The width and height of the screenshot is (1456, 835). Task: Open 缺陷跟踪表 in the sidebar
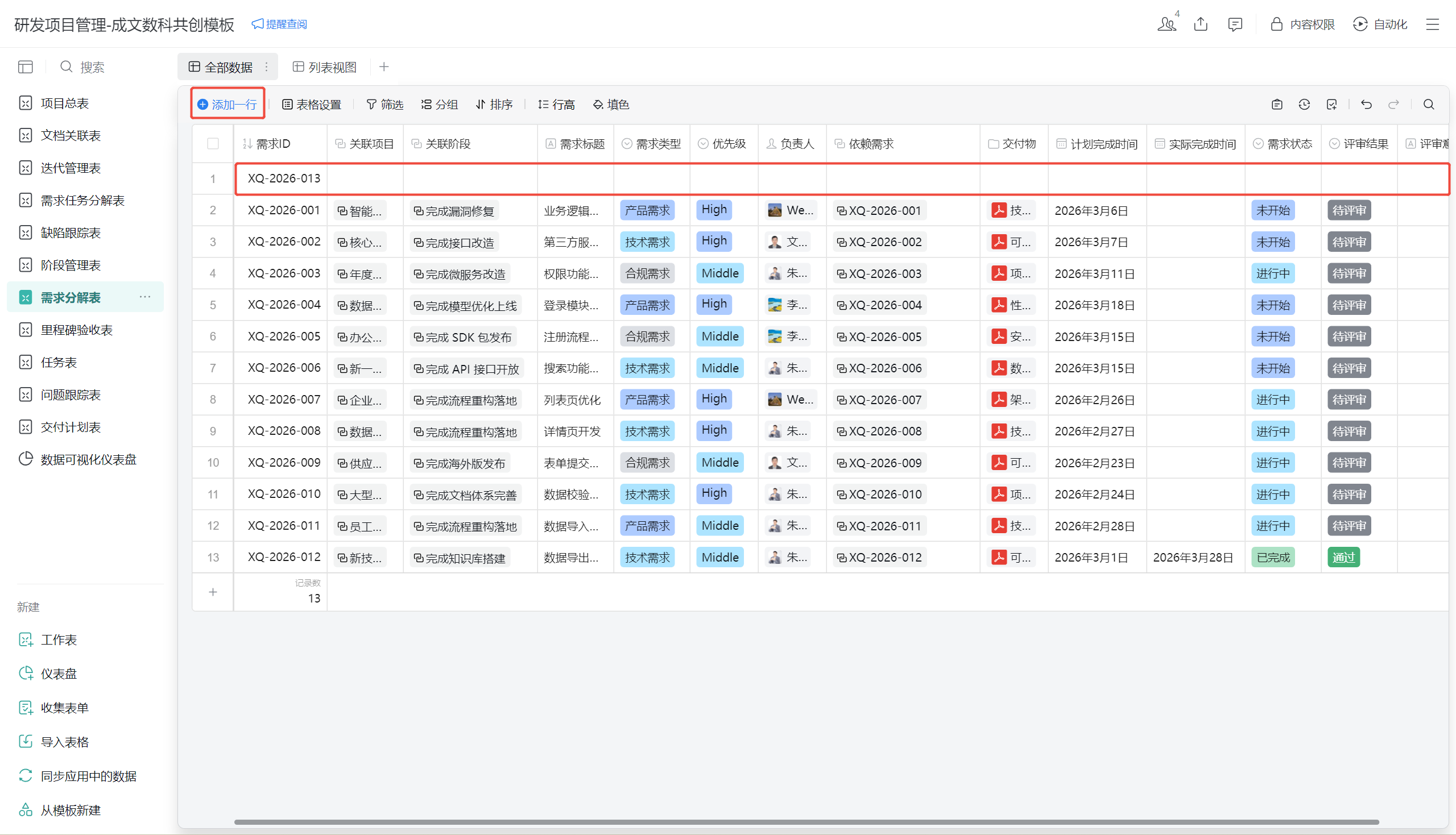tap(71, 233)
